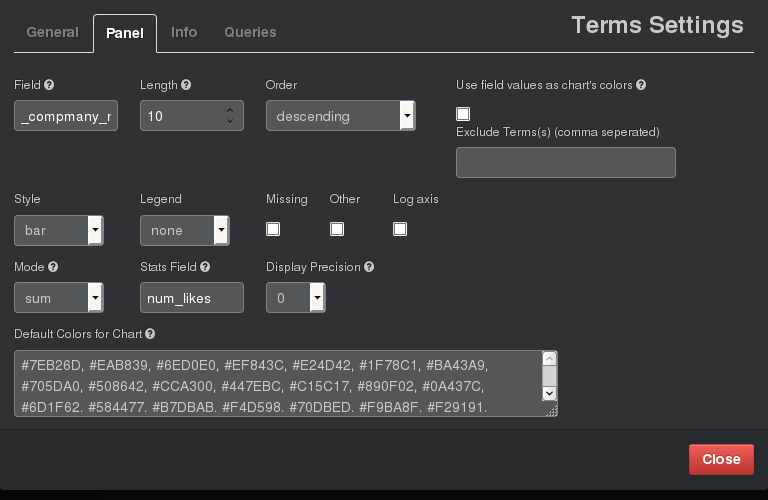Click the 'Log axis' label
This screenshot has height=500, width=768.
pos(415,199)
